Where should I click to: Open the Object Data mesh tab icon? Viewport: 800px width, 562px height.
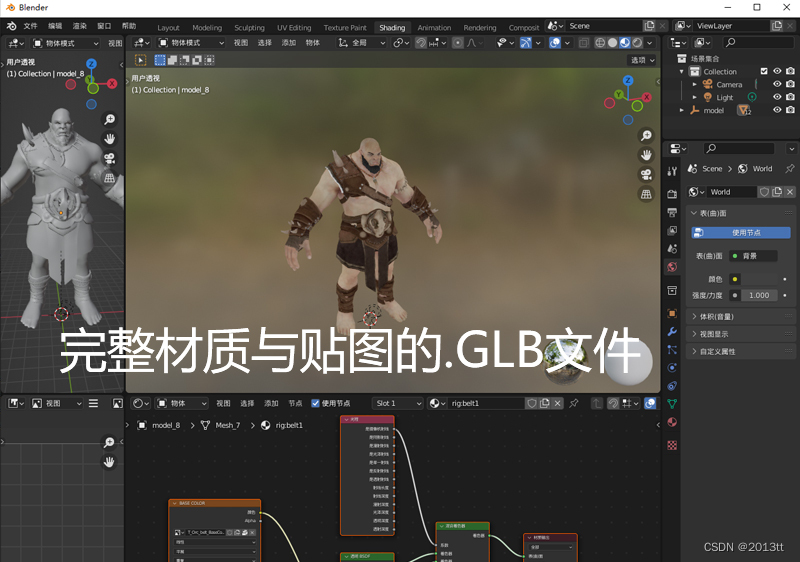pos(672,404)
